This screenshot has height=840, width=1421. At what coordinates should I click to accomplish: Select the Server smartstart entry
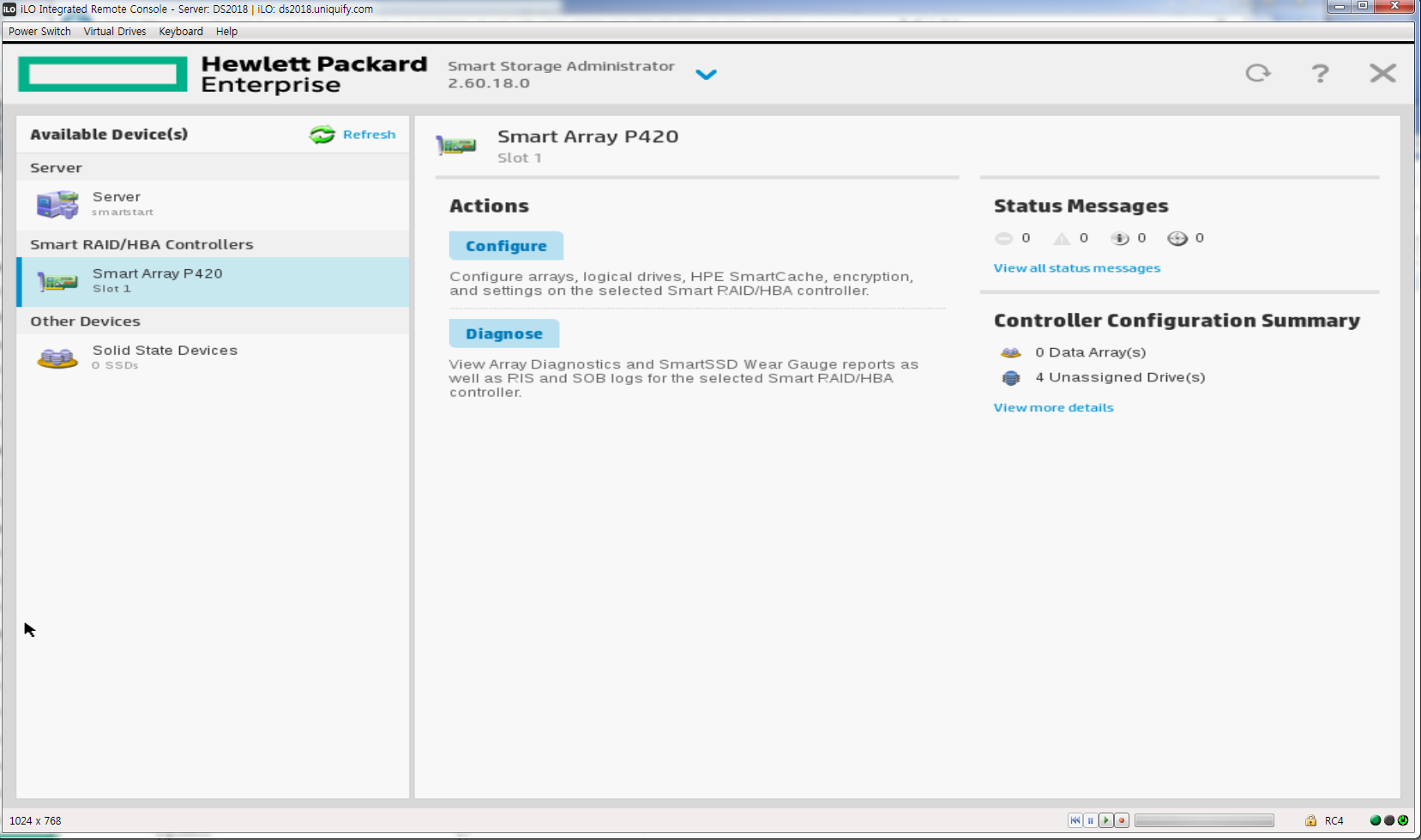point(213,205)
